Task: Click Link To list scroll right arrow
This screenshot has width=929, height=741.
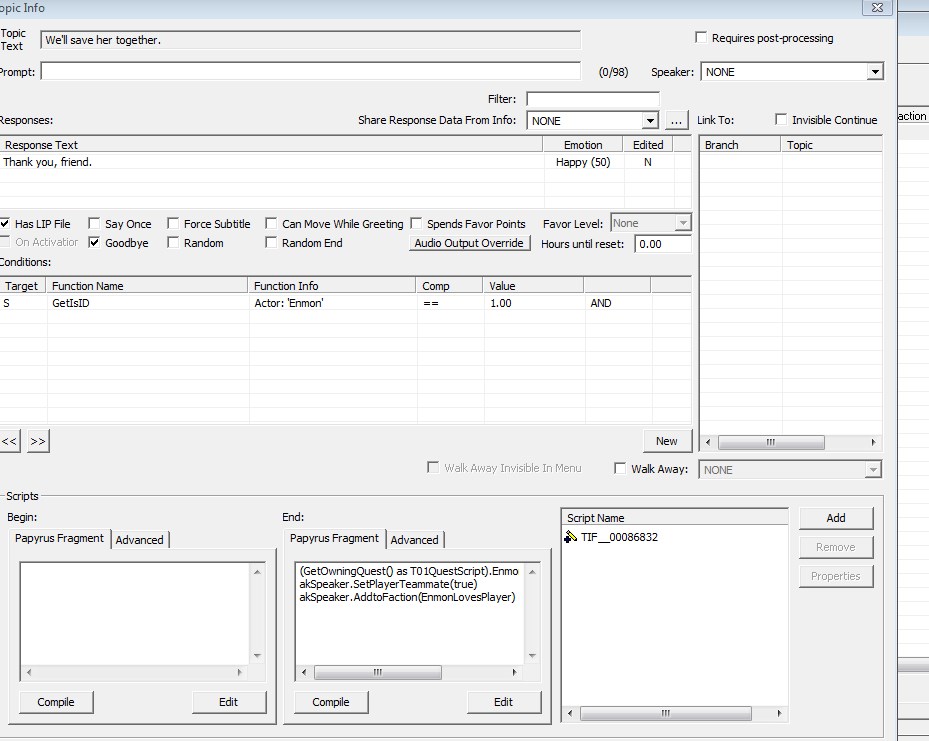Action: pyautogui.click(x=873, y=442)
